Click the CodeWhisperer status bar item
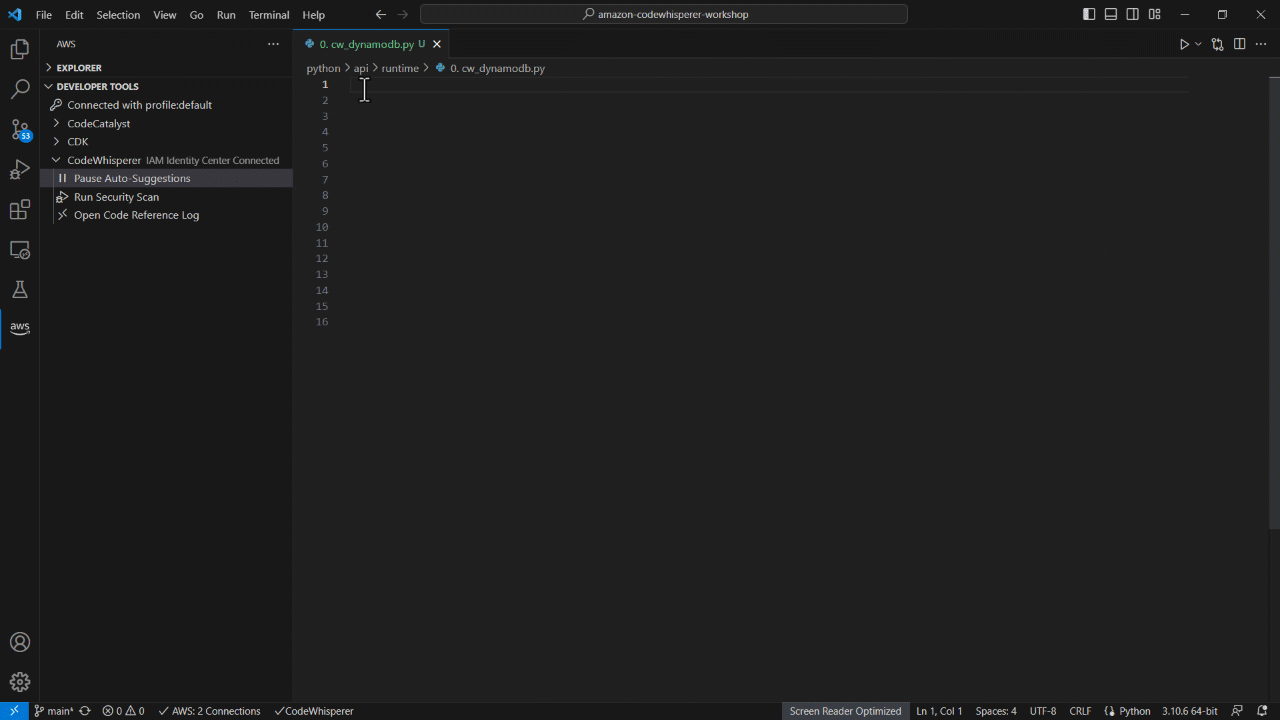This screenshot has height=720, width=1280. point(314,711)
